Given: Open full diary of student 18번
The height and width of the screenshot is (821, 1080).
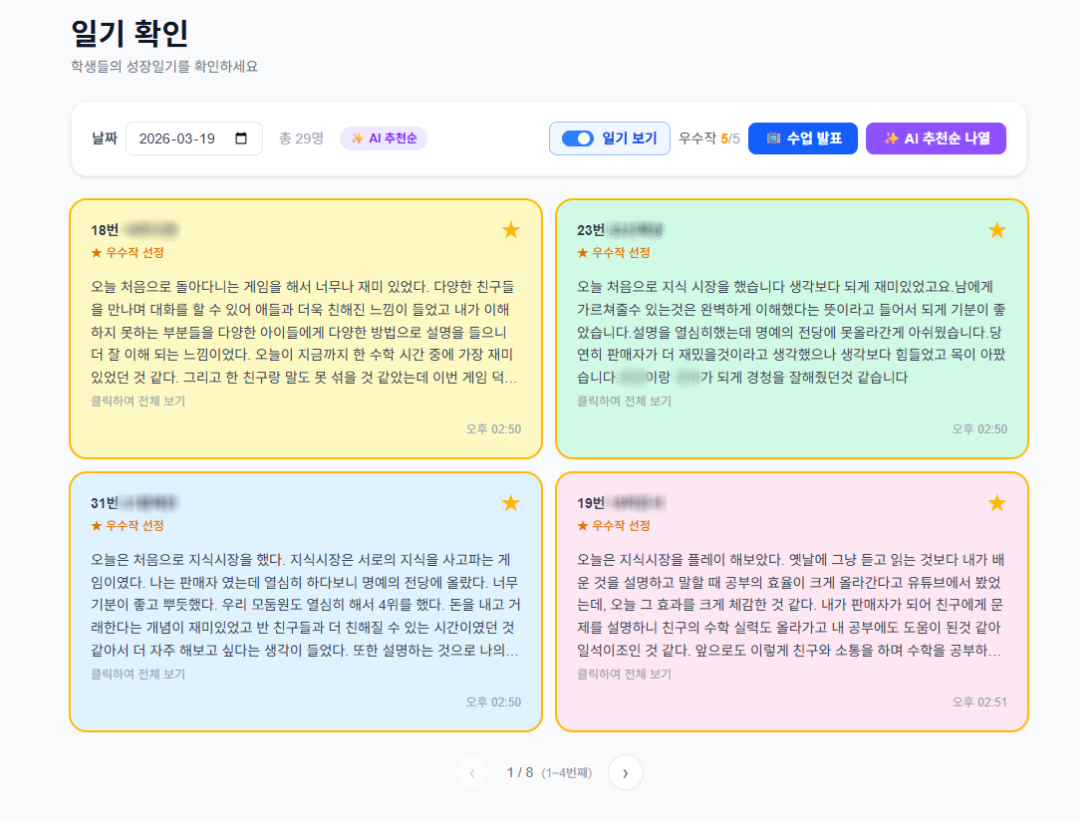Looking at the screenshot, I should (138, 401).
